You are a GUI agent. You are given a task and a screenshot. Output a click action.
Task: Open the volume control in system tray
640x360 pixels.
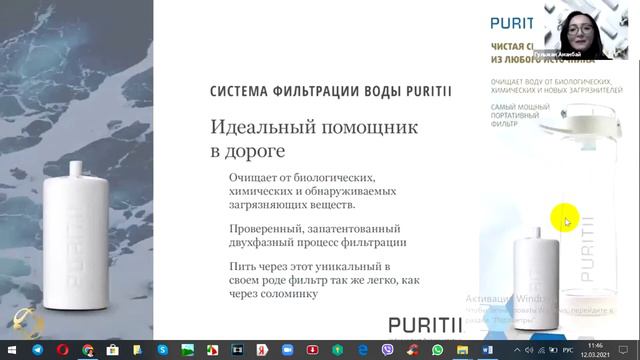[x=529, y=350]
